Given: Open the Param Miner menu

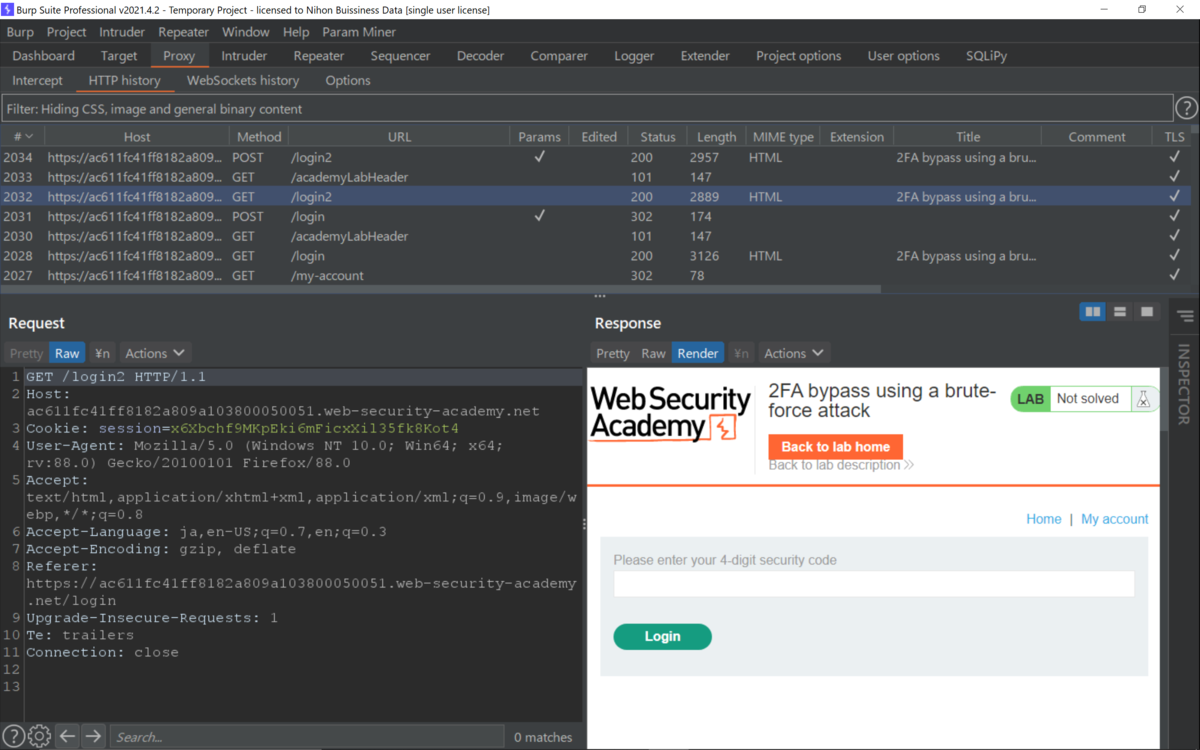Looking at the screenshot, I should pos(359,32).
